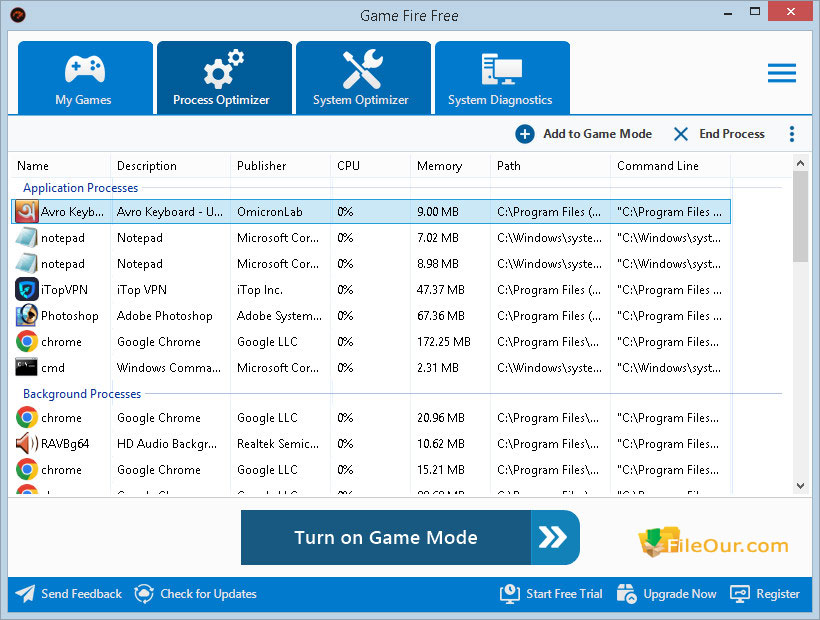The height and width of the screenshot is (620, 820).
Task: Click the Add to Game Mode plus icon
Action: [525, 134]
